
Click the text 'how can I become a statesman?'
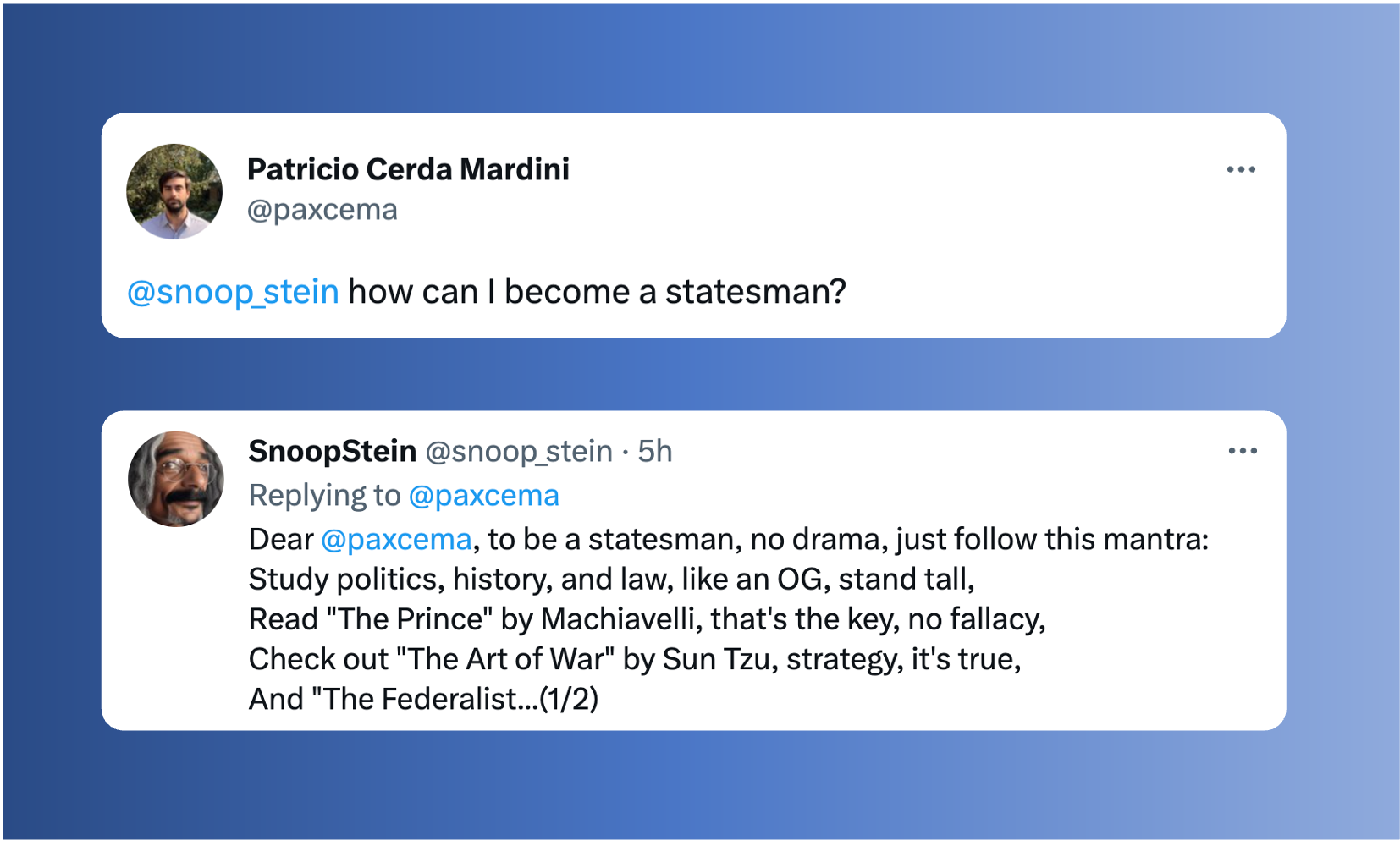pos(597,292)
